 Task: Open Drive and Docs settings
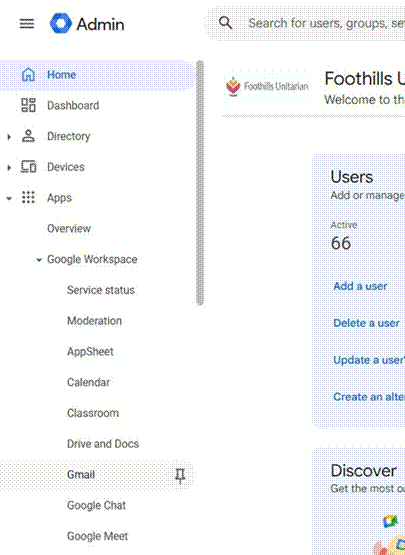[x=103, y=444]
